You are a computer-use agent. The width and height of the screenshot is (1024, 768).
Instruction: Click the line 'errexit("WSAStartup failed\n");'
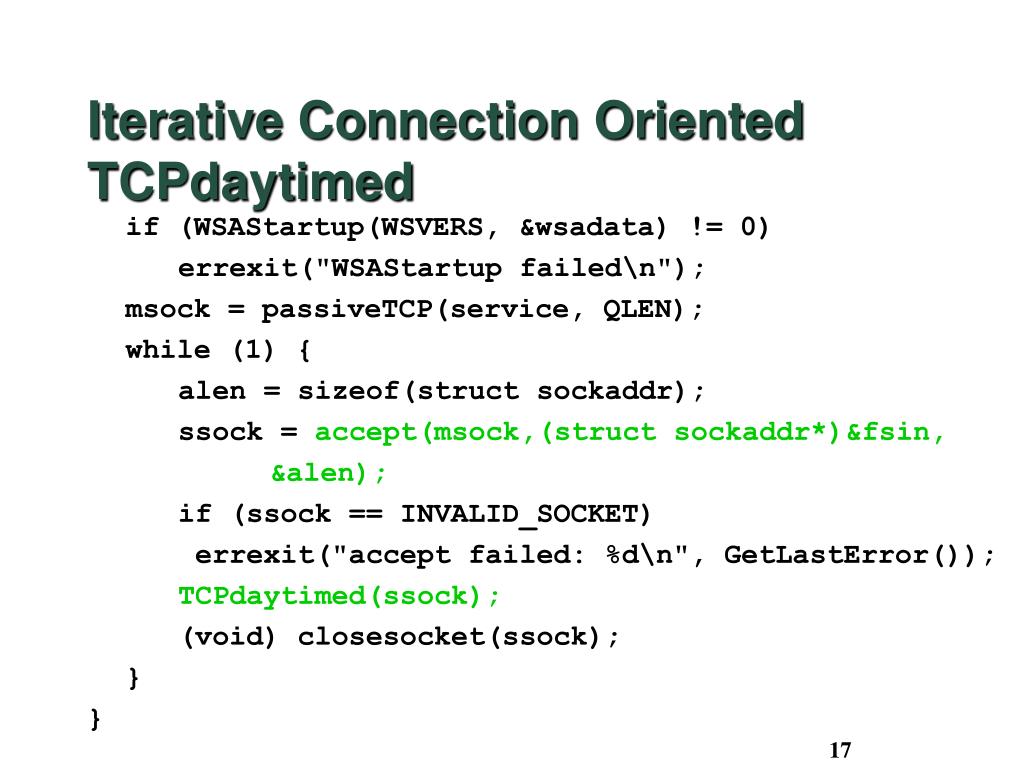pos(441,268)
